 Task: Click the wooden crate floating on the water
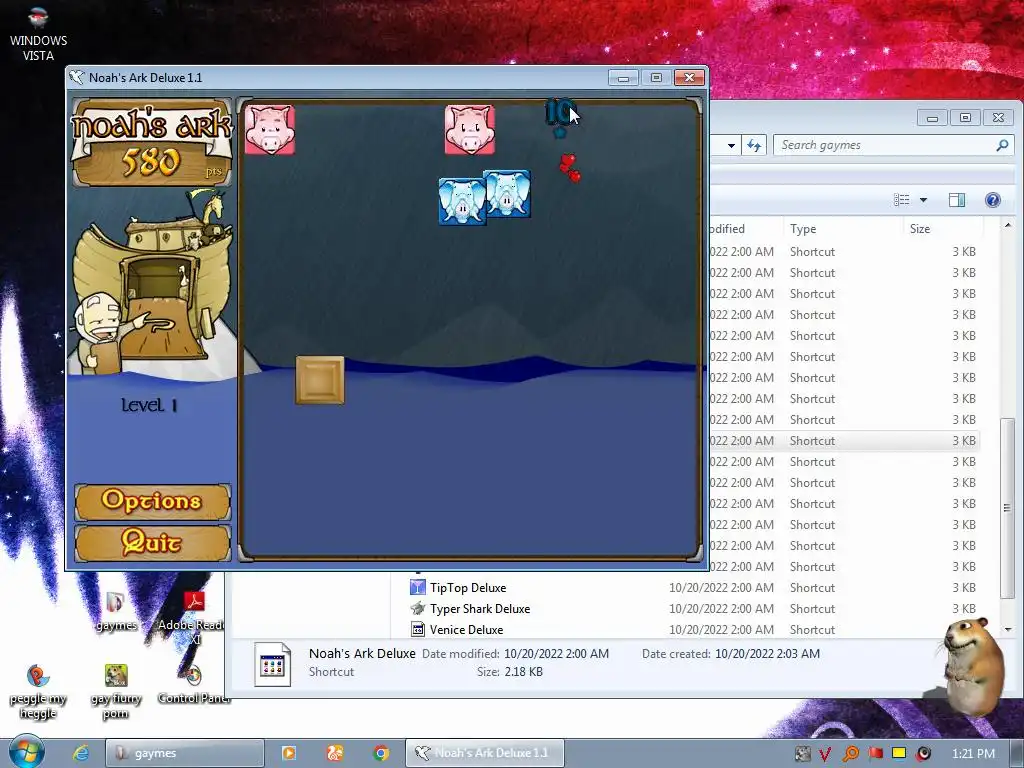[320, 380]
